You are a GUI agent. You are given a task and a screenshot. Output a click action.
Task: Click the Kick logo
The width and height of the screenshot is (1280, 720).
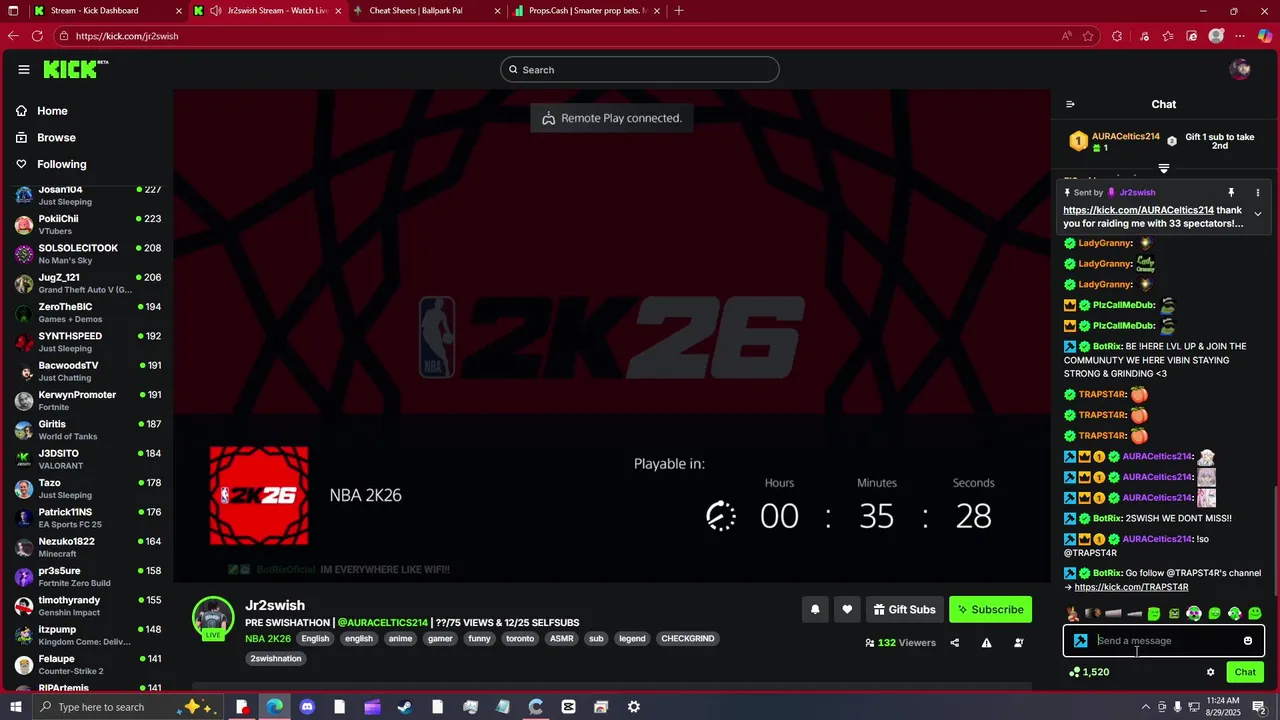(75, 69)
